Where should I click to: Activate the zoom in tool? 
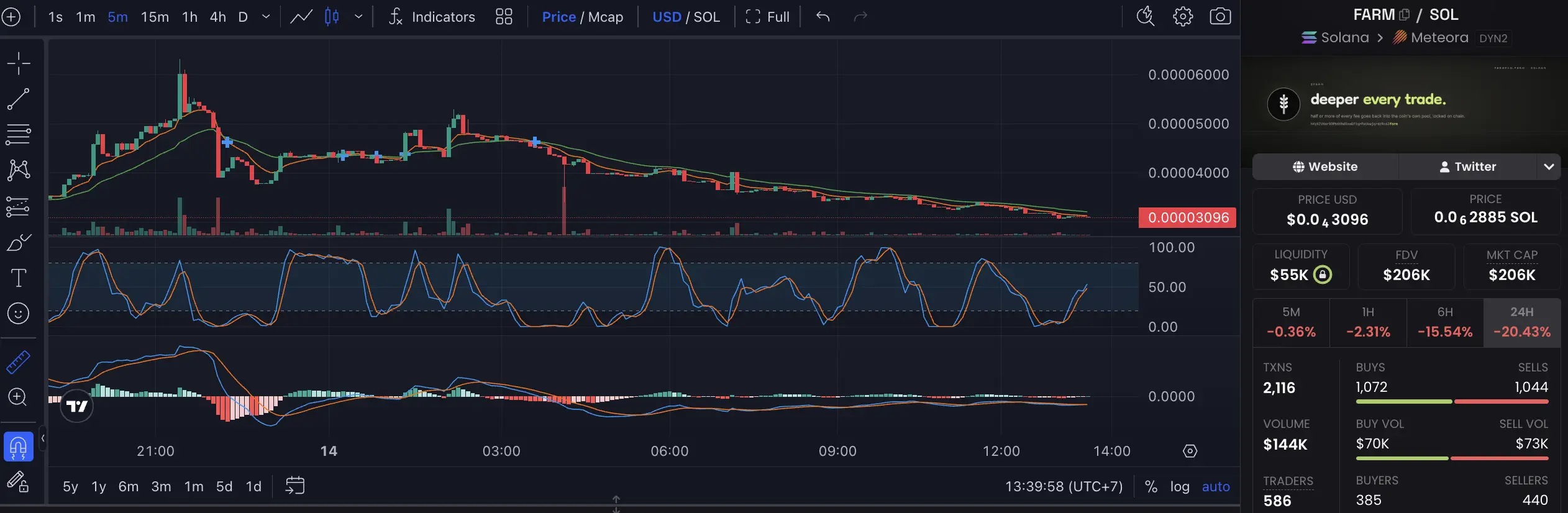(19, 397)
